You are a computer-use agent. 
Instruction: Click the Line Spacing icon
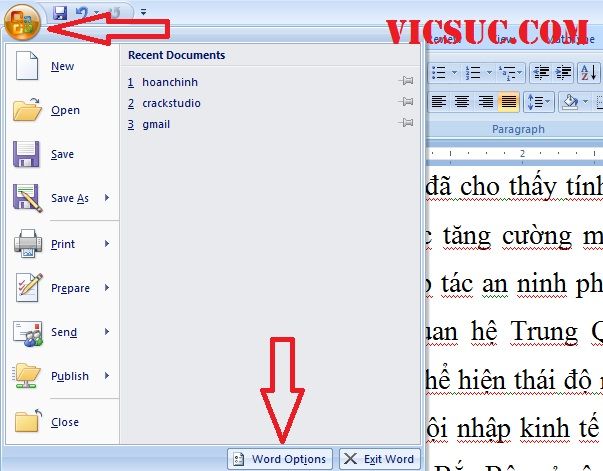[535, 102]
